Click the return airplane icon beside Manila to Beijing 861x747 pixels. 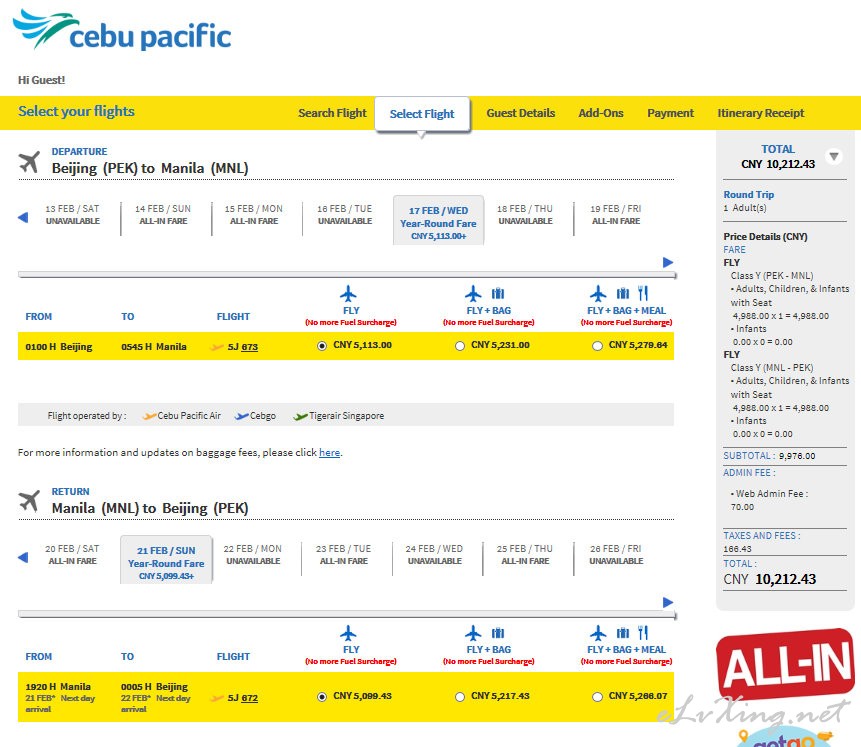(x=29, y=501)
